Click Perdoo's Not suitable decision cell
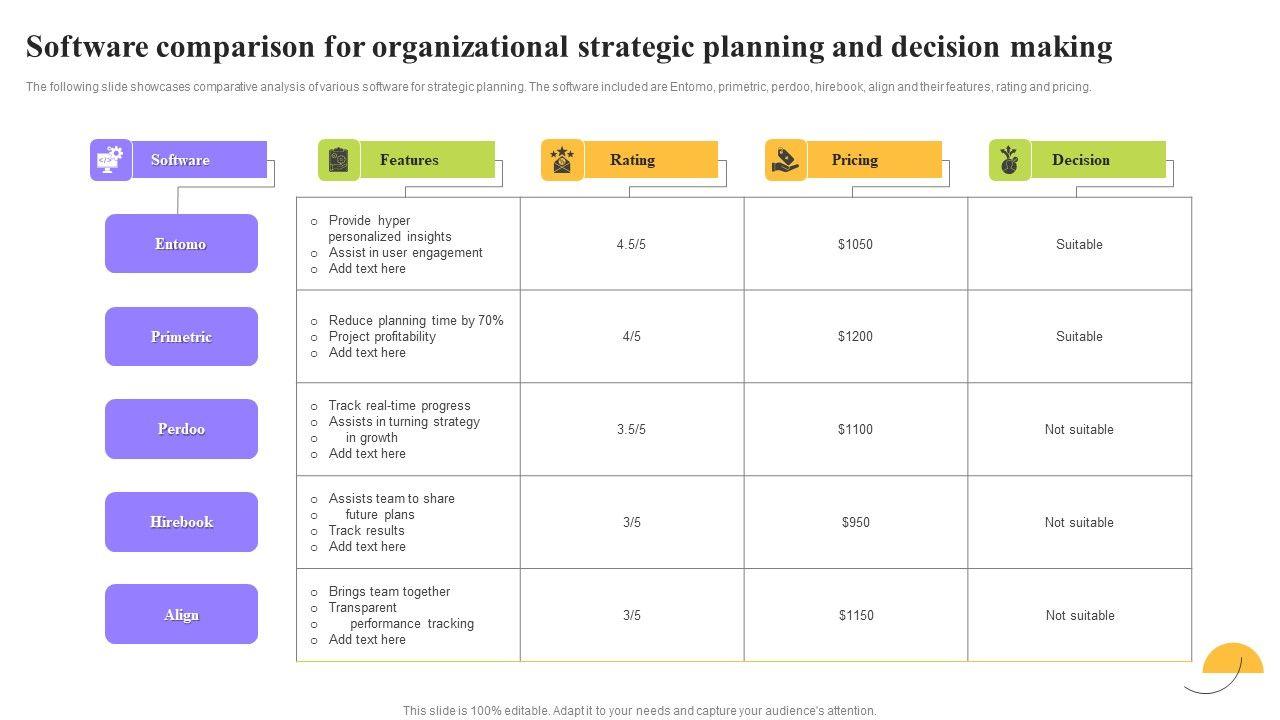This screenshot has width=1280, height=720. [x=1079, y=430]
